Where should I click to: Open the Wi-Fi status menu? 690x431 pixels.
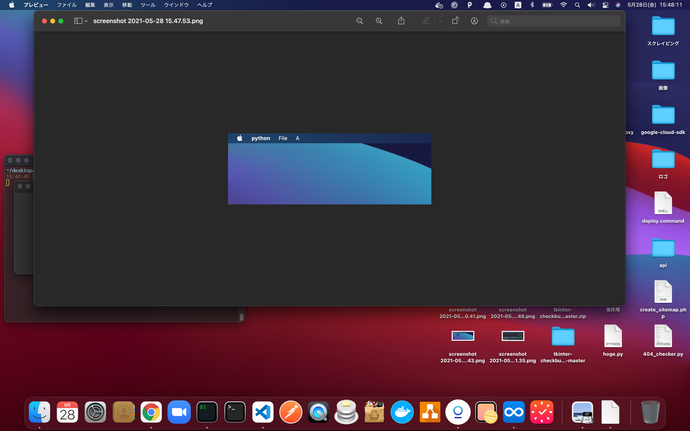point(563,5)
